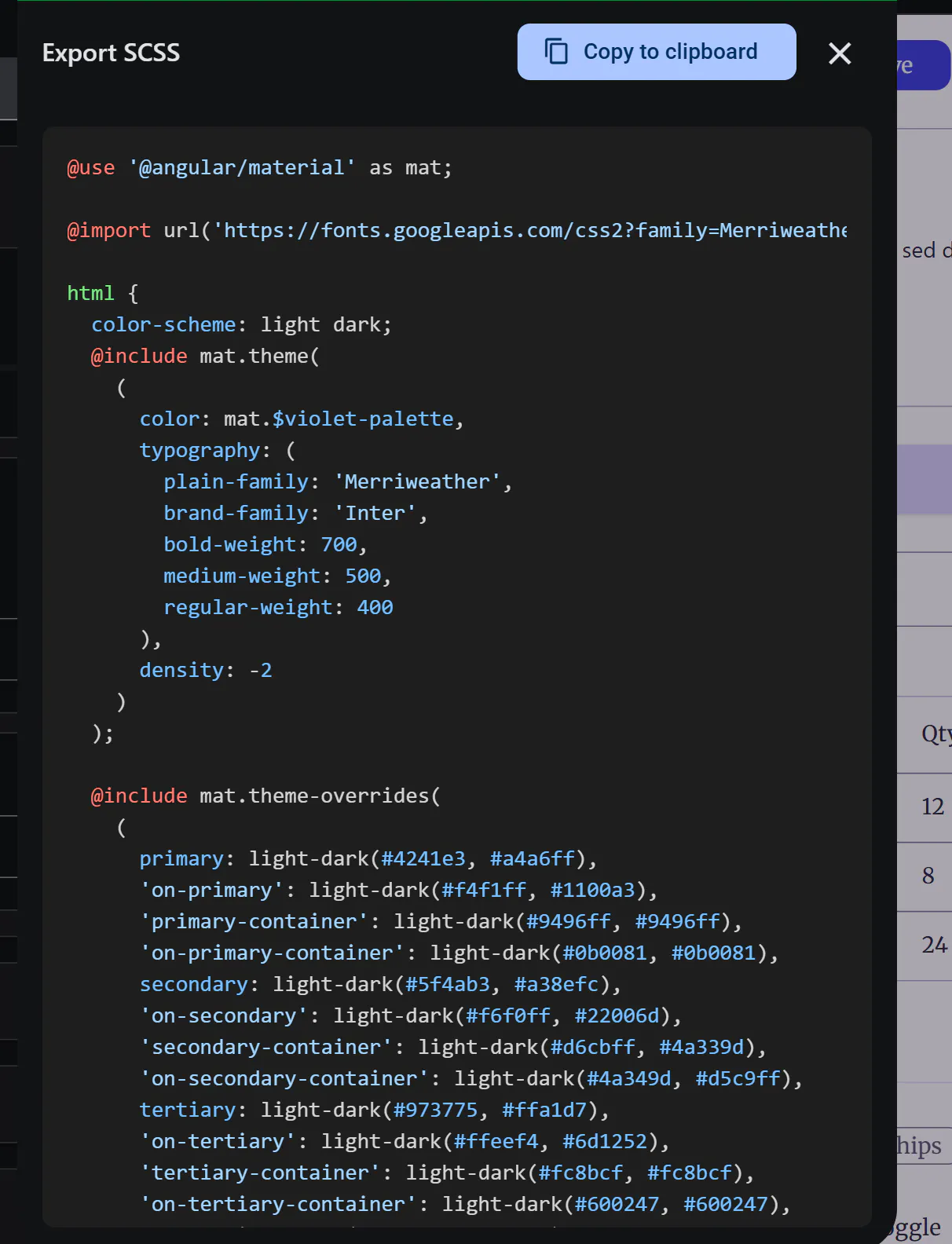Image resolution: width=952 pixels, height=1244 pixels.
Task: Click the 12 quantity cell in the background table
Action: (932, 807)
